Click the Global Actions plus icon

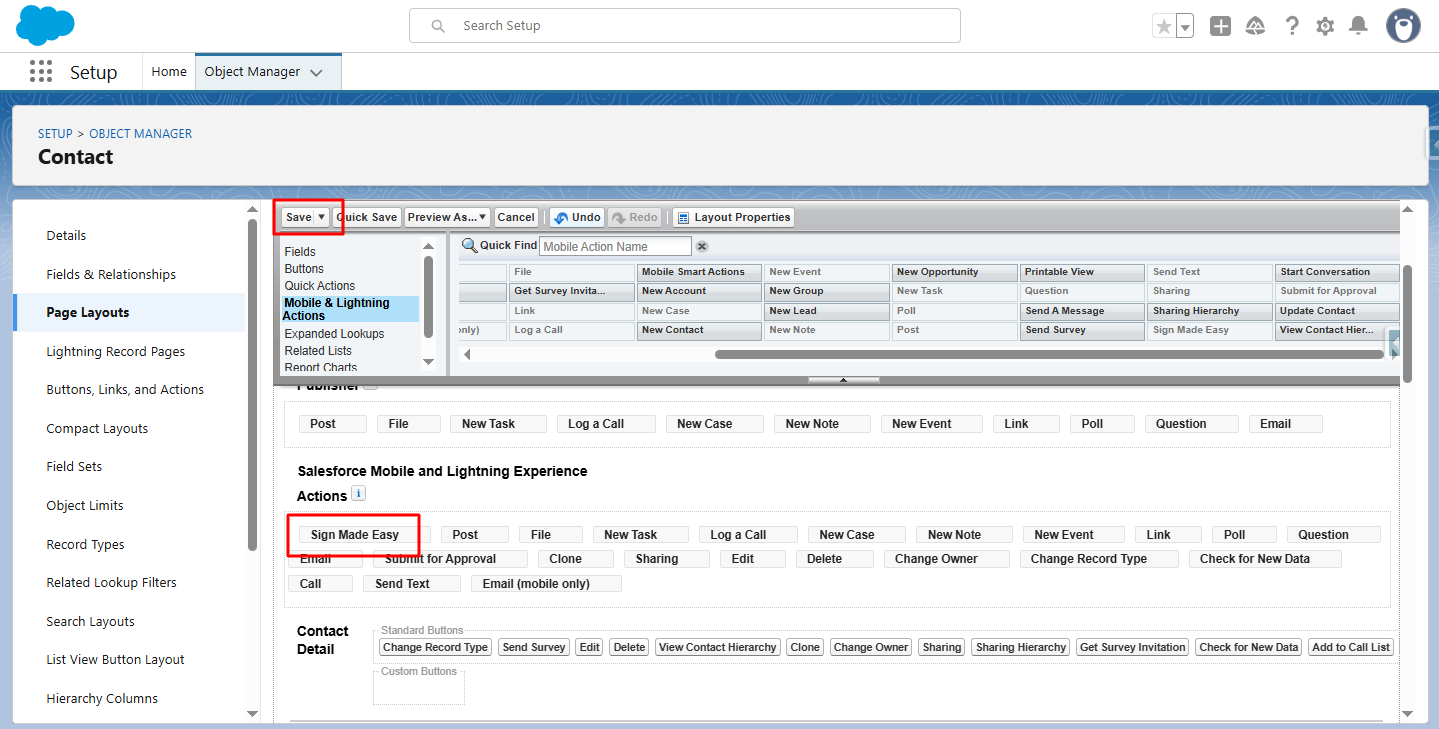point(1220,26)
